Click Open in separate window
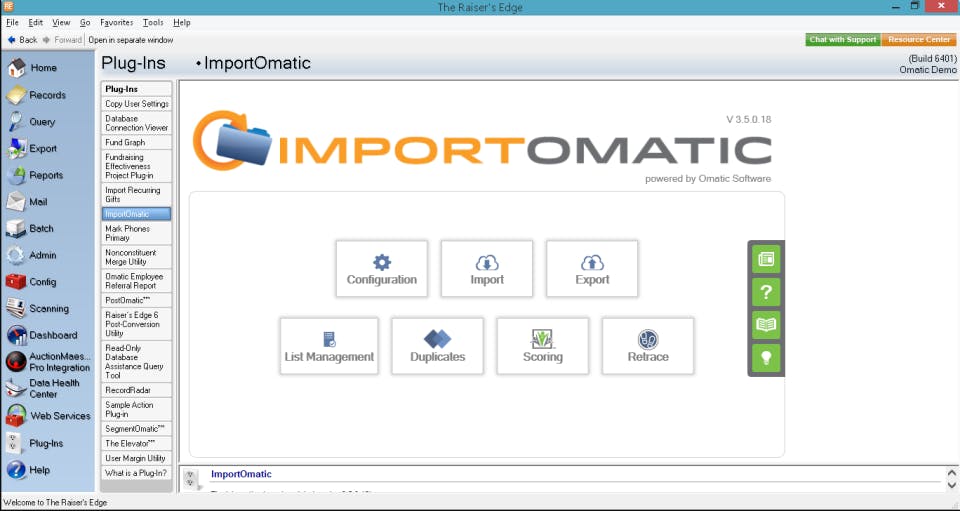Image resolution: width=960 pixels, height=511 pixels. (x=130, y=40)
